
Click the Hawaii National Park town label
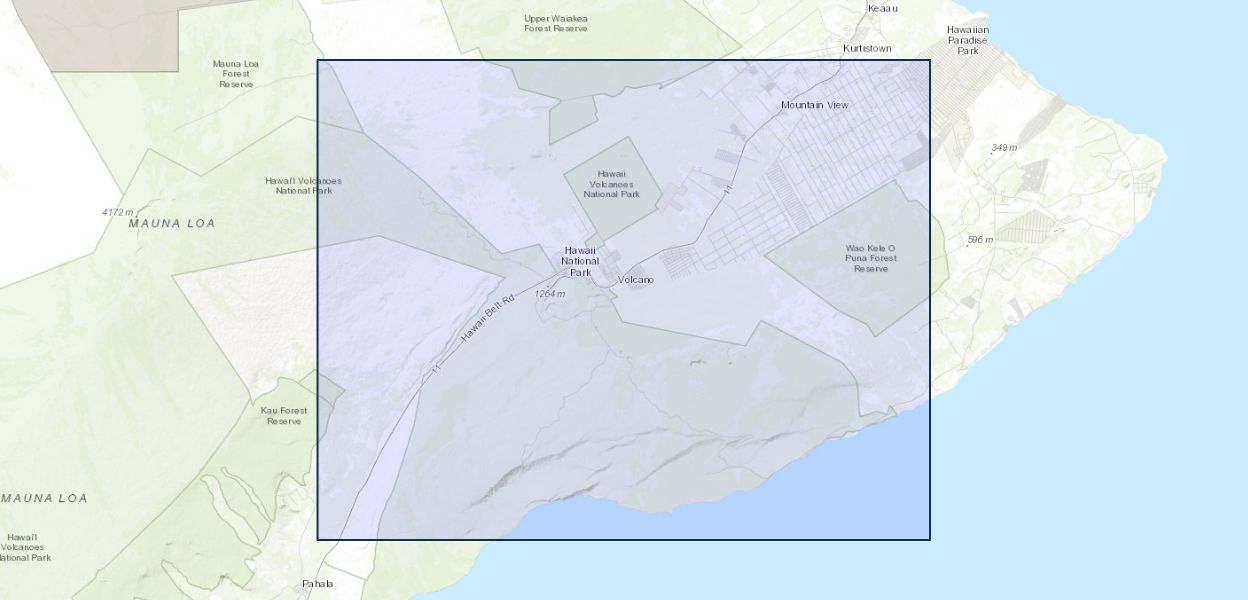pyautogui.click(x=580, y=261)
